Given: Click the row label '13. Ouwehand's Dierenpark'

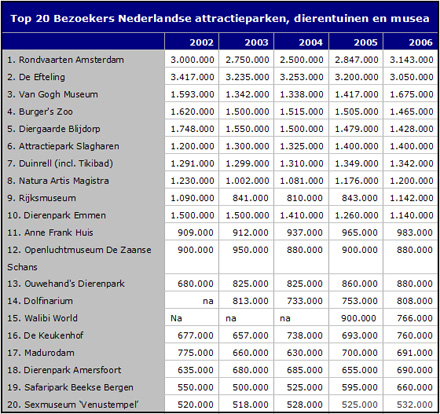Looking at the screenshot, I should (x=66, y=284).
